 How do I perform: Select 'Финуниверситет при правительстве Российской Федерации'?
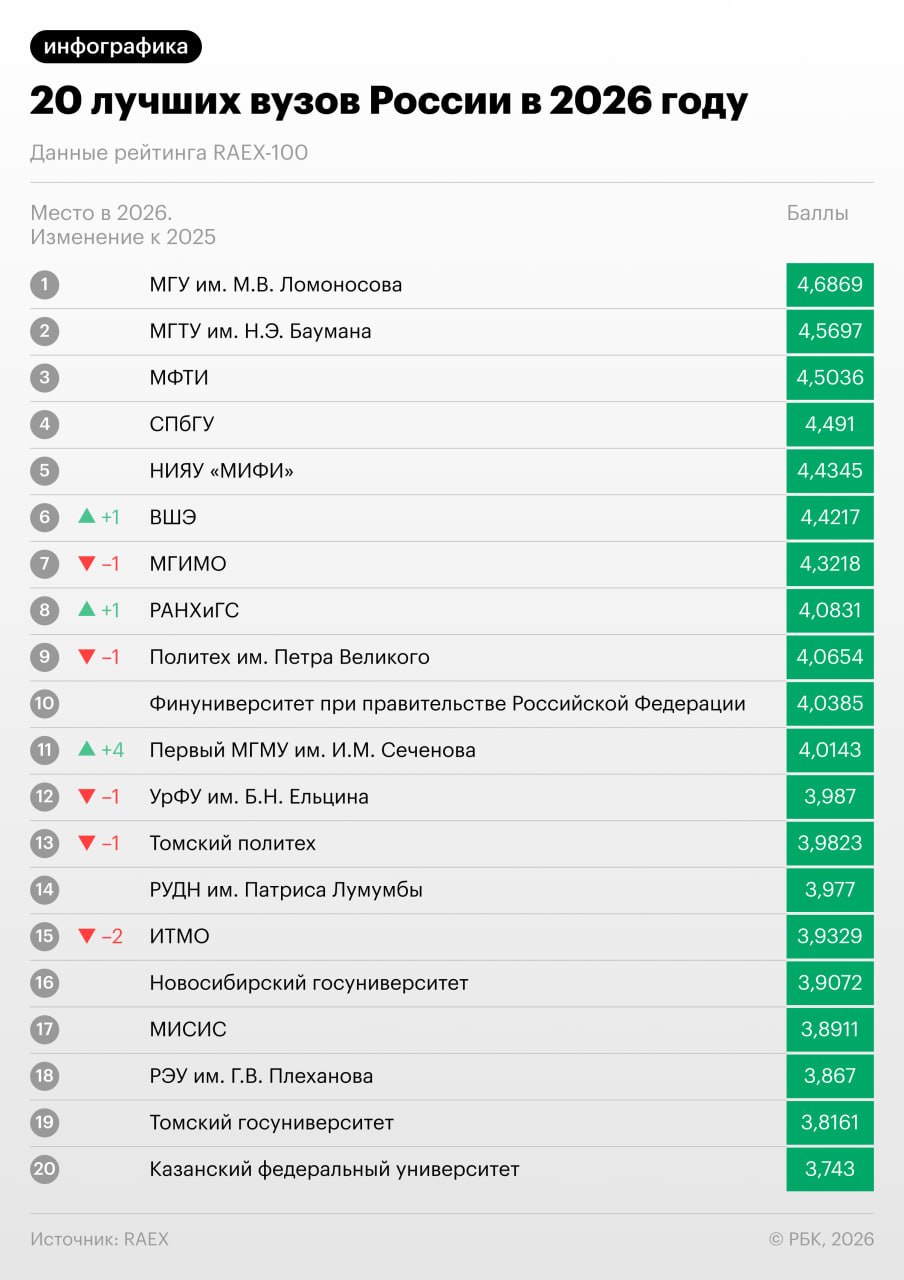[447, 703]
